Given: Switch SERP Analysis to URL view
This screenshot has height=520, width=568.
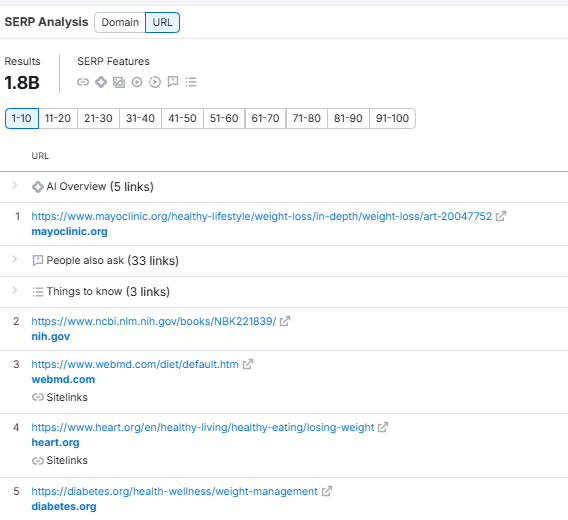Looking at the screenshot, I should tap(162, 22).
